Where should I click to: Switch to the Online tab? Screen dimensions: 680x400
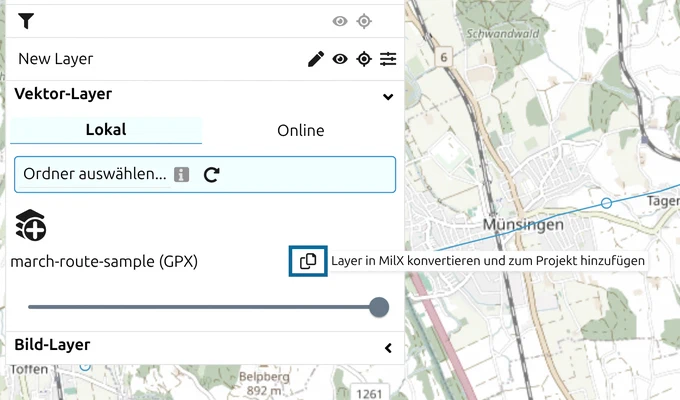coord(301,130)
